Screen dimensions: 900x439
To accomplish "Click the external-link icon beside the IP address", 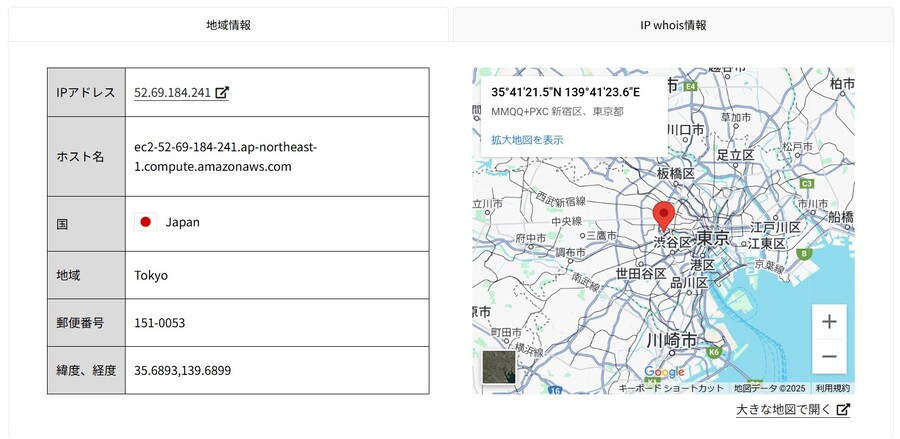I will [x=222, y=92].
